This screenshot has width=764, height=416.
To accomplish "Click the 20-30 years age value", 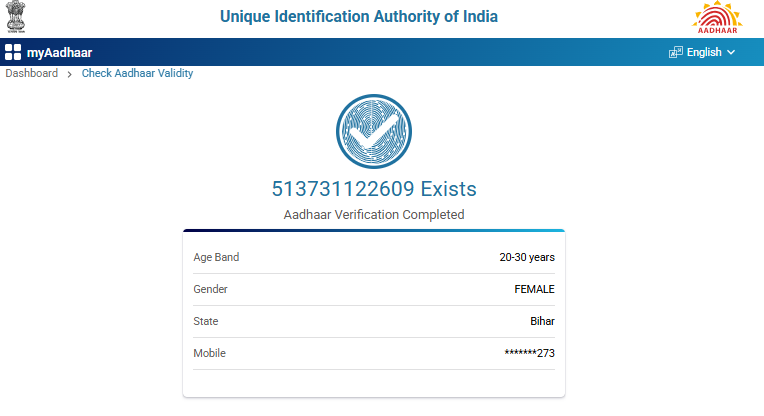I will pos(527,257).
